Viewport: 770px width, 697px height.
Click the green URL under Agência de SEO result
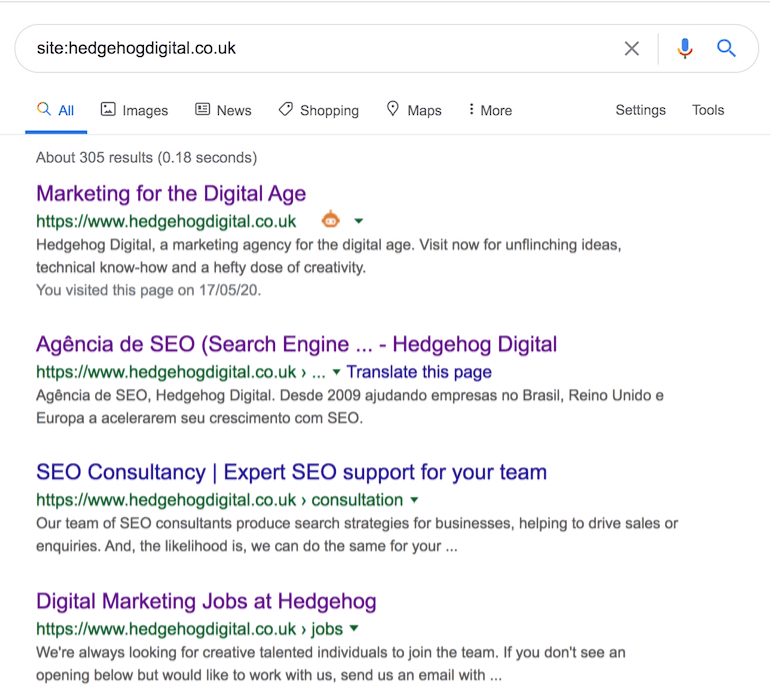coord(181,372)
